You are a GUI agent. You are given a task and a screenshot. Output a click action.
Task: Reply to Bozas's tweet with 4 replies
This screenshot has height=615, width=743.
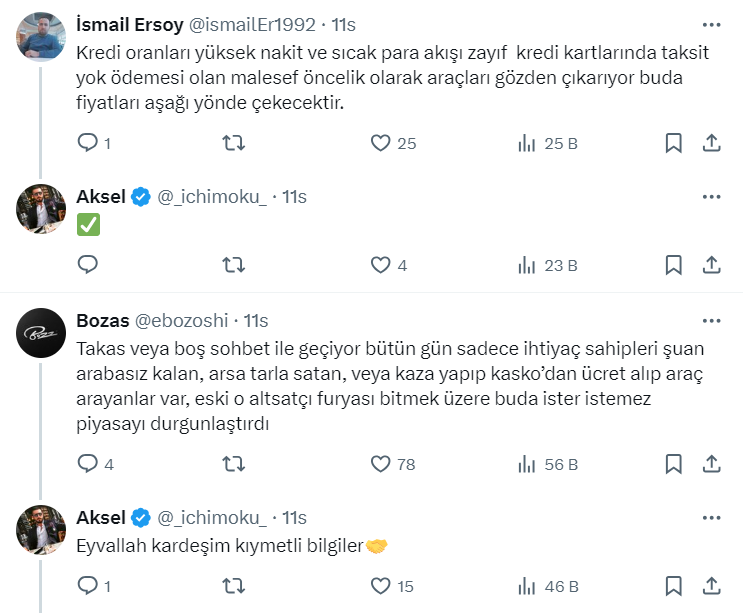click(x=88, y=464)
